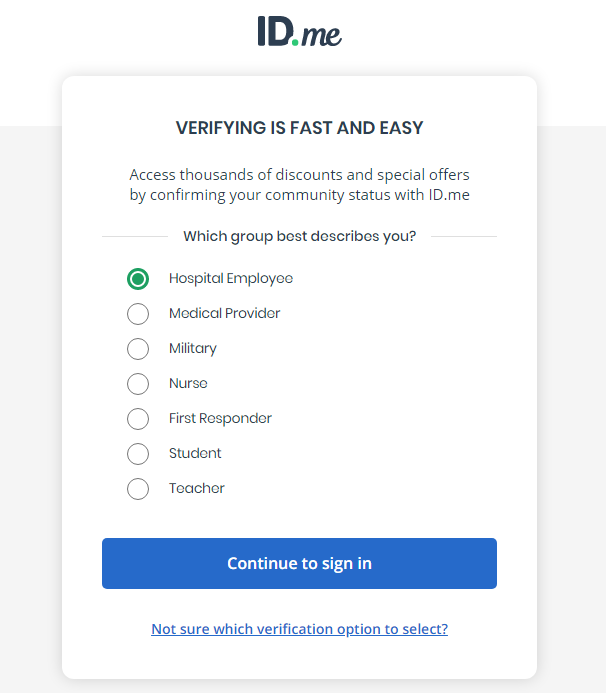
Task: Click the "First Responder" label text
Action: point(220,419)
